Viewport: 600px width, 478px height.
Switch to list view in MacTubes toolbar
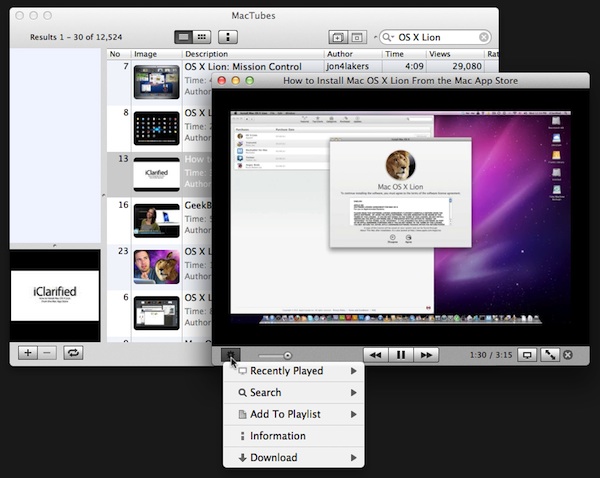pos(184,37)
